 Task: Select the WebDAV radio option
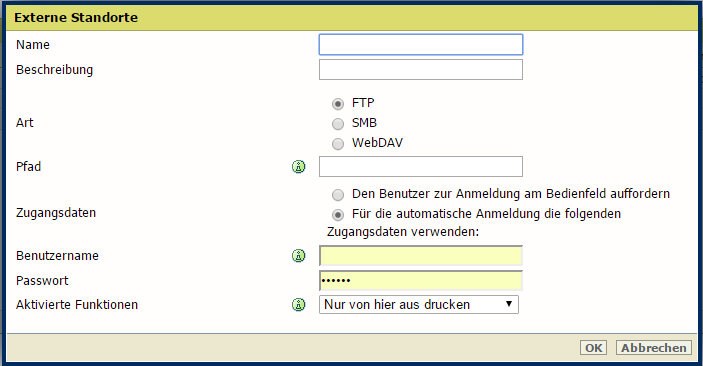click(x=338, y=144)
